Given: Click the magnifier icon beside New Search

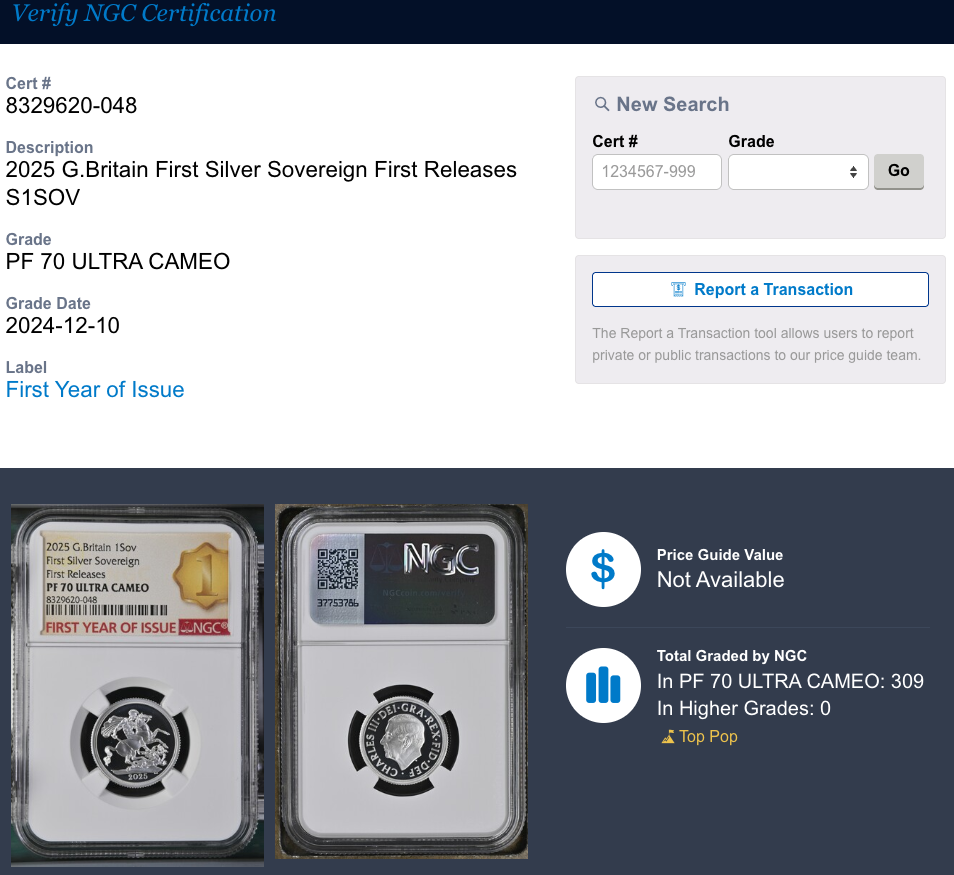Looking at the screenshot, I should (x=602, y=104).
